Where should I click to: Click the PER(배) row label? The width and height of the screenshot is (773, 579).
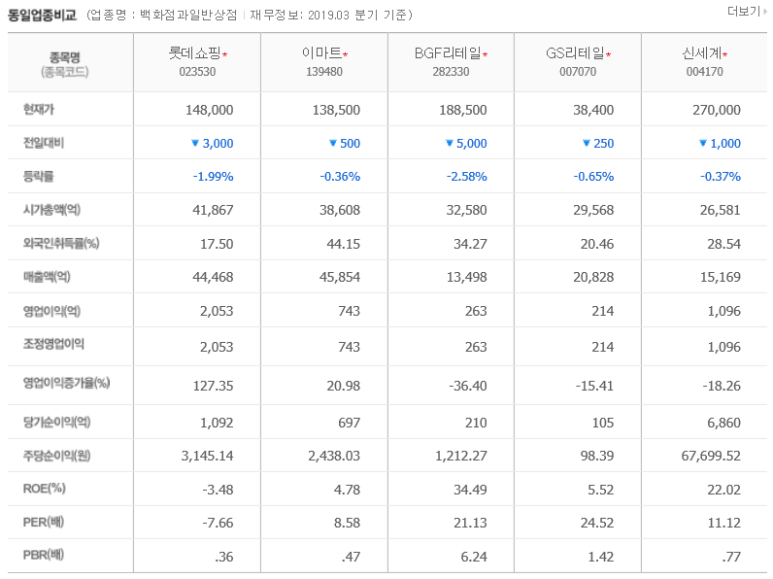[x=43, y=522]
